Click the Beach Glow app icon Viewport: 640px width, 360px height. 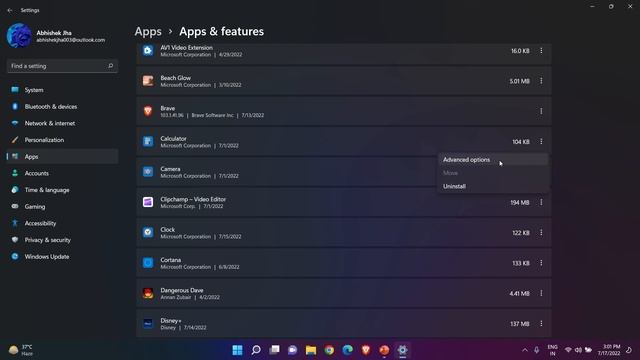(x=148, y=81)
